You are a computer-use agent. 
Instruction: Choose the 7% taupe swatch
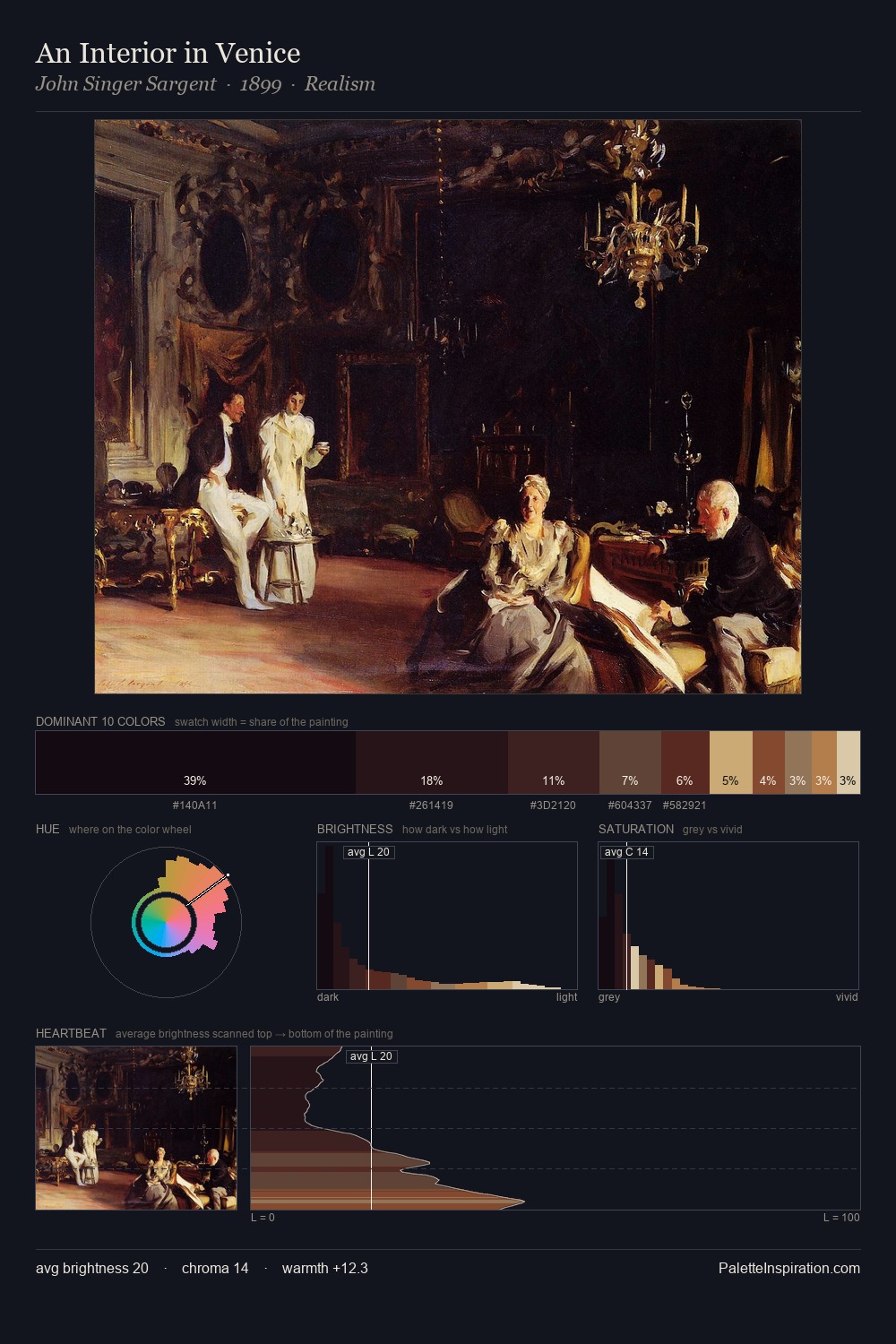[630, 762]
